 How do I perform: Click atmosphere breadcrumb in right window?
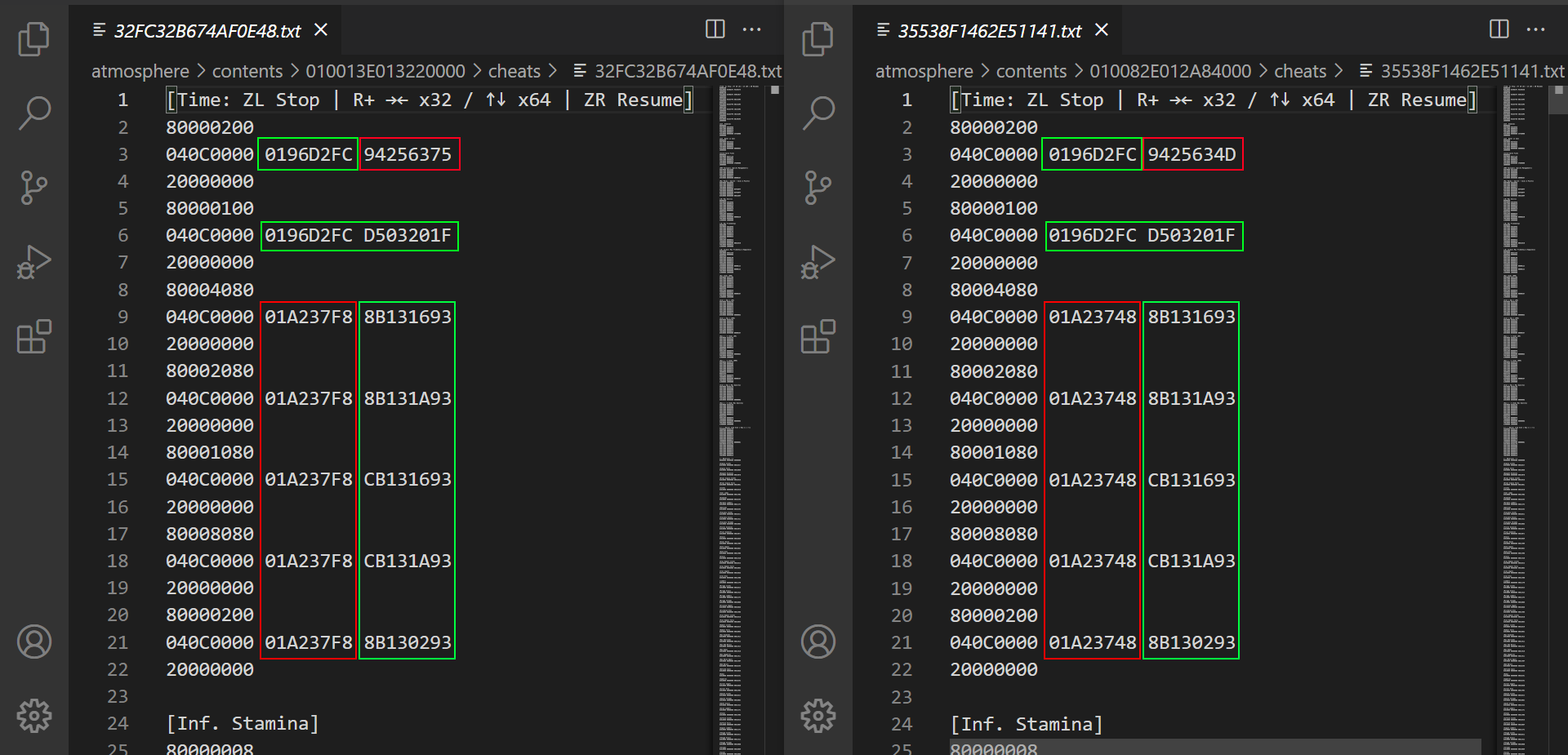click(x=924, y=71)
